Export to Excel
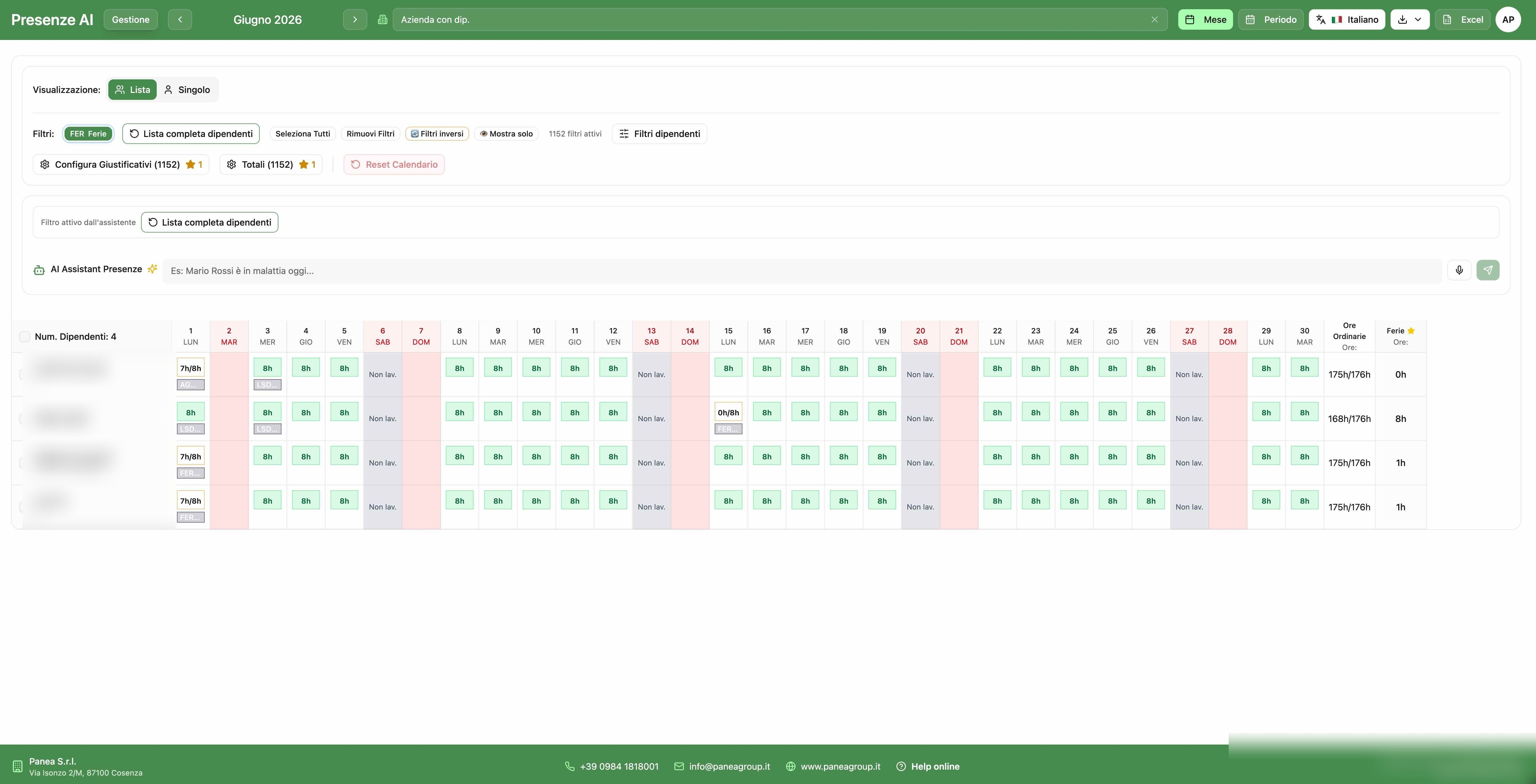 click(1463, 20)
